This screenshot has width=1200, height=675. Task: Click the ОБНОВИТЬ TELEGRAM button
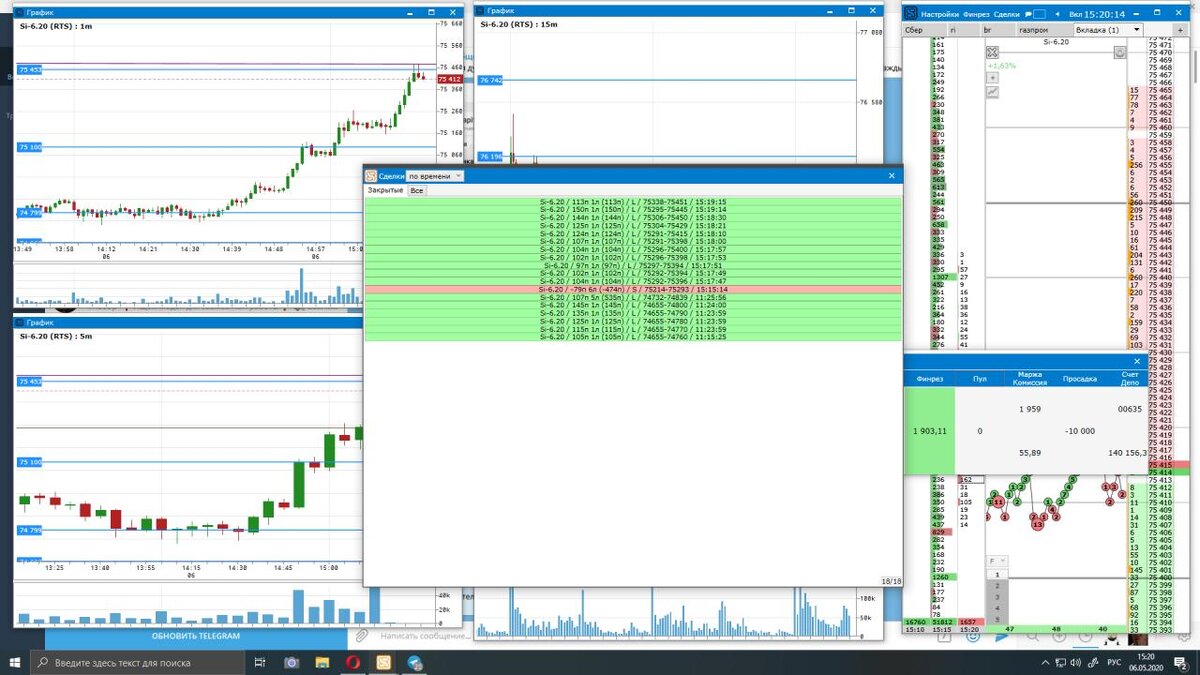coord(196,636)
